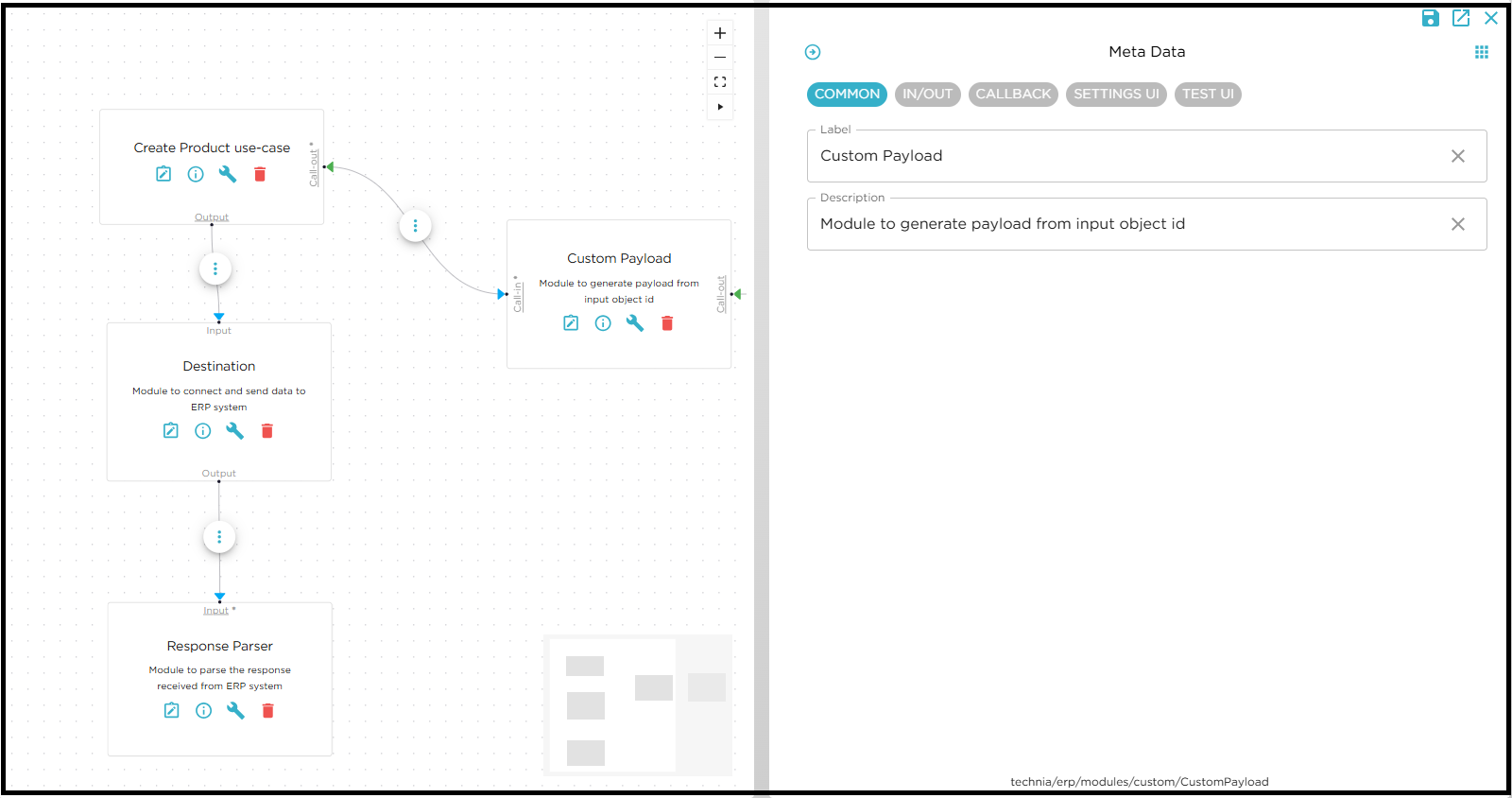The width and height of the screenshot is (1512, 798).
Task: Open wrench settings for Destination module
Action: pos(235,431)
